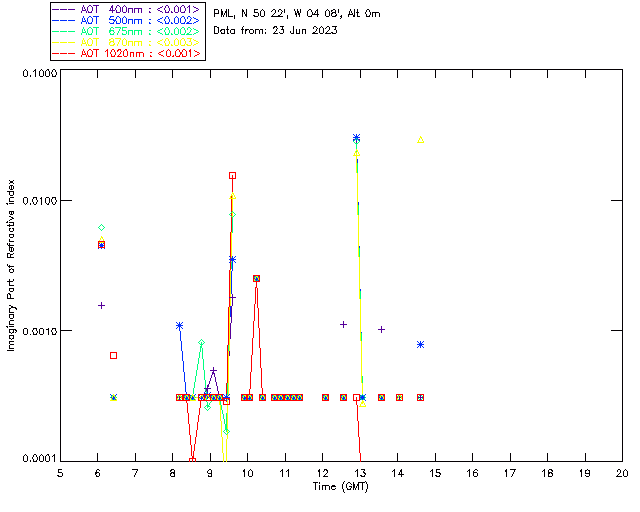Click the y-axis tick label 0.0100
The height and width of the screenshot is (512, 640).
[40, 201]
